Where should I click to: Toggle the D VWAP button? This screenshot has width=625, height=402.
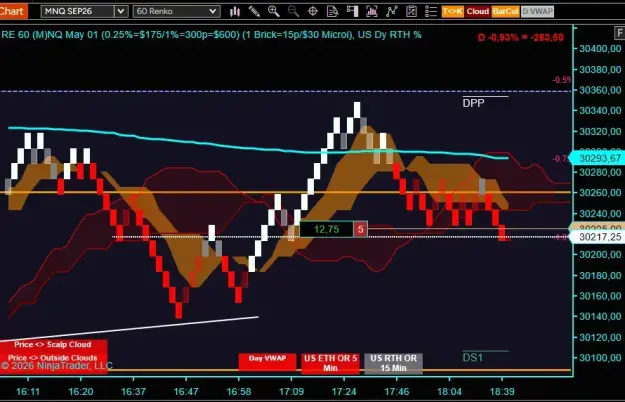coord(537,12)
